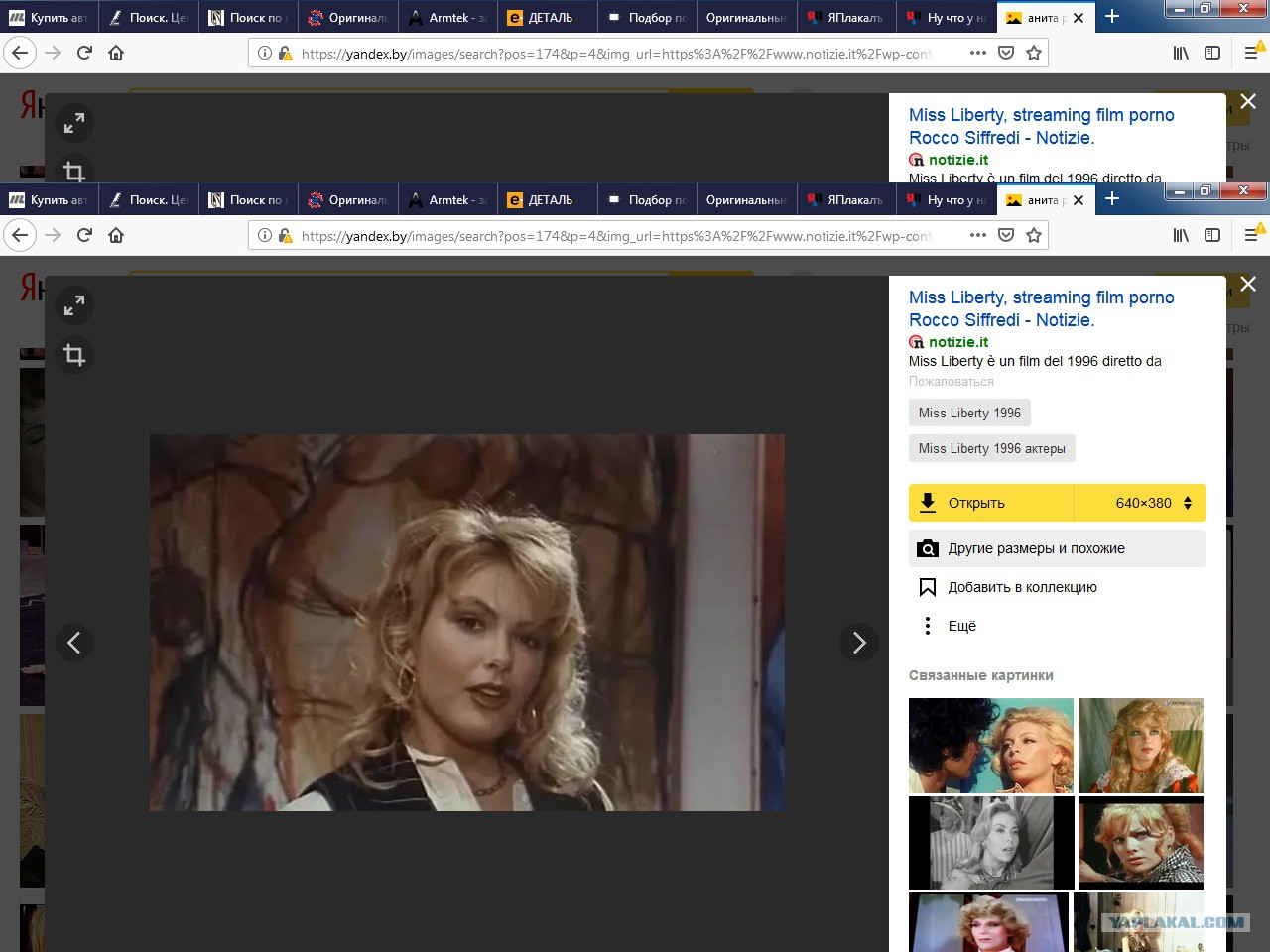Screen dimensions: 1270x952
Task: Open the notizie.it source link in the upper fragment
Action: [x=958, y=160]
